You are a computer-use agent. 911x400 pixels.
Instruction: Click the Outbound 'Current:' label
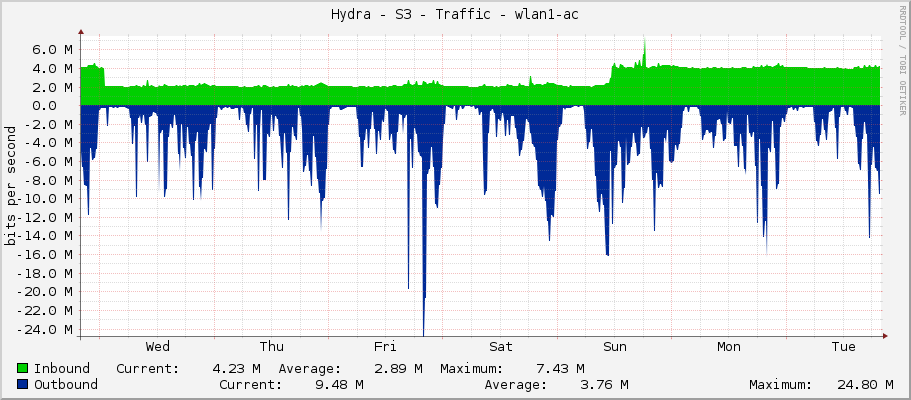pos(251,384)
